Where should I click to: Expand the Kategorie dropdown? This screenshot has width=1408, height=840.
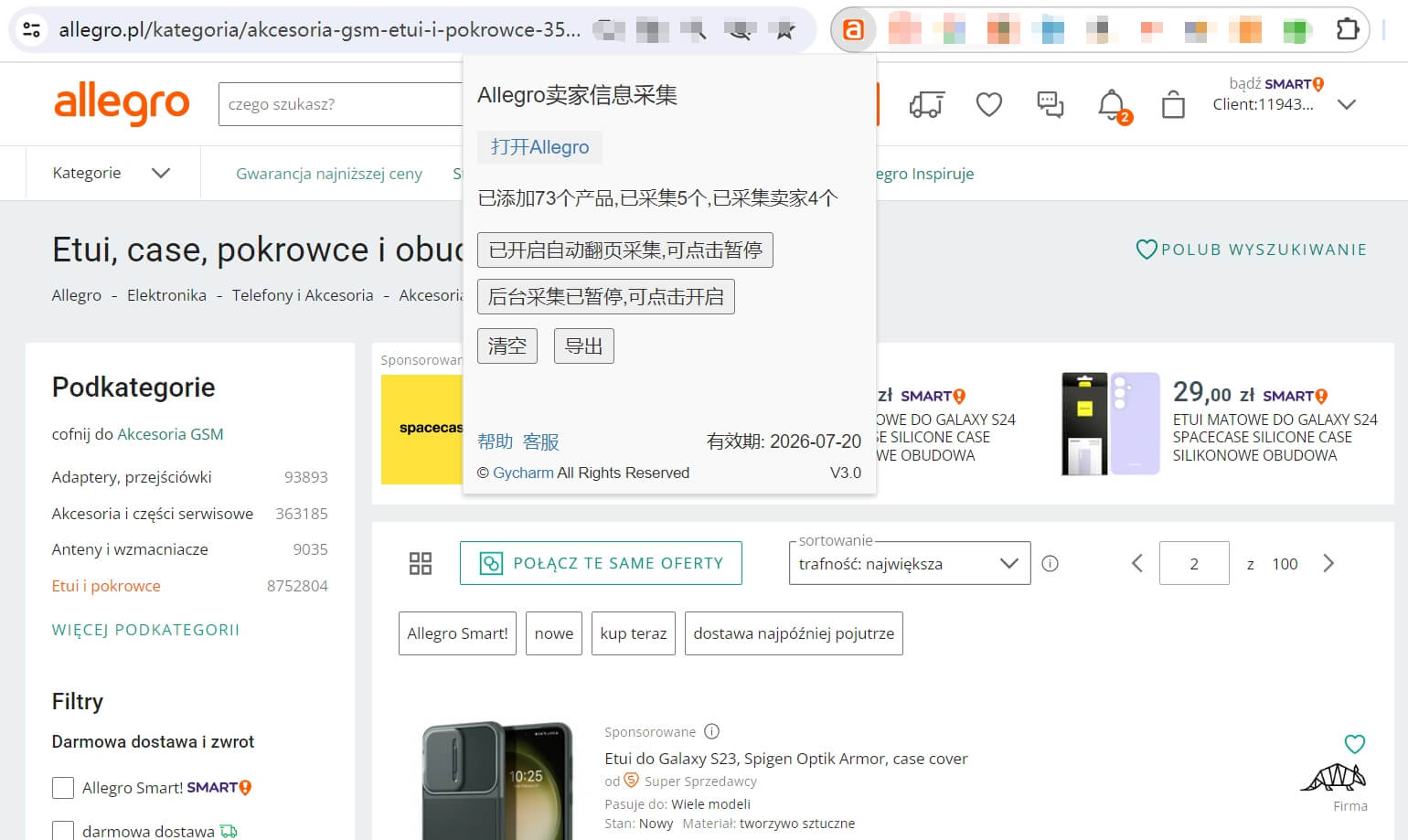pyautogui.click(x=112, y=173)
